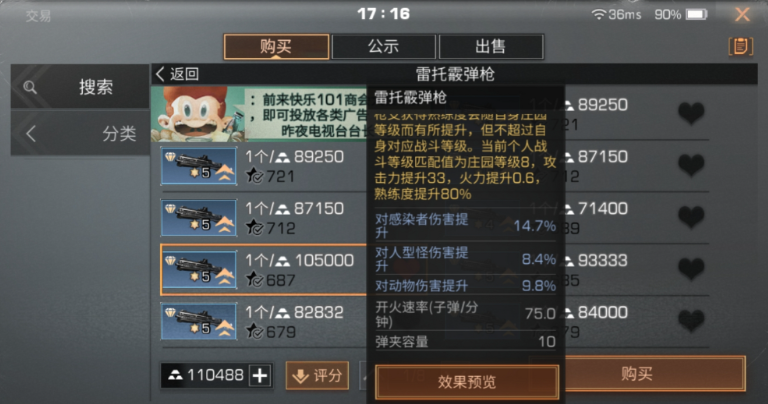Viewport: 768px width, 404px height.
Task: Sort listings with the 评分 dropdown button
Action: (317, 376)
